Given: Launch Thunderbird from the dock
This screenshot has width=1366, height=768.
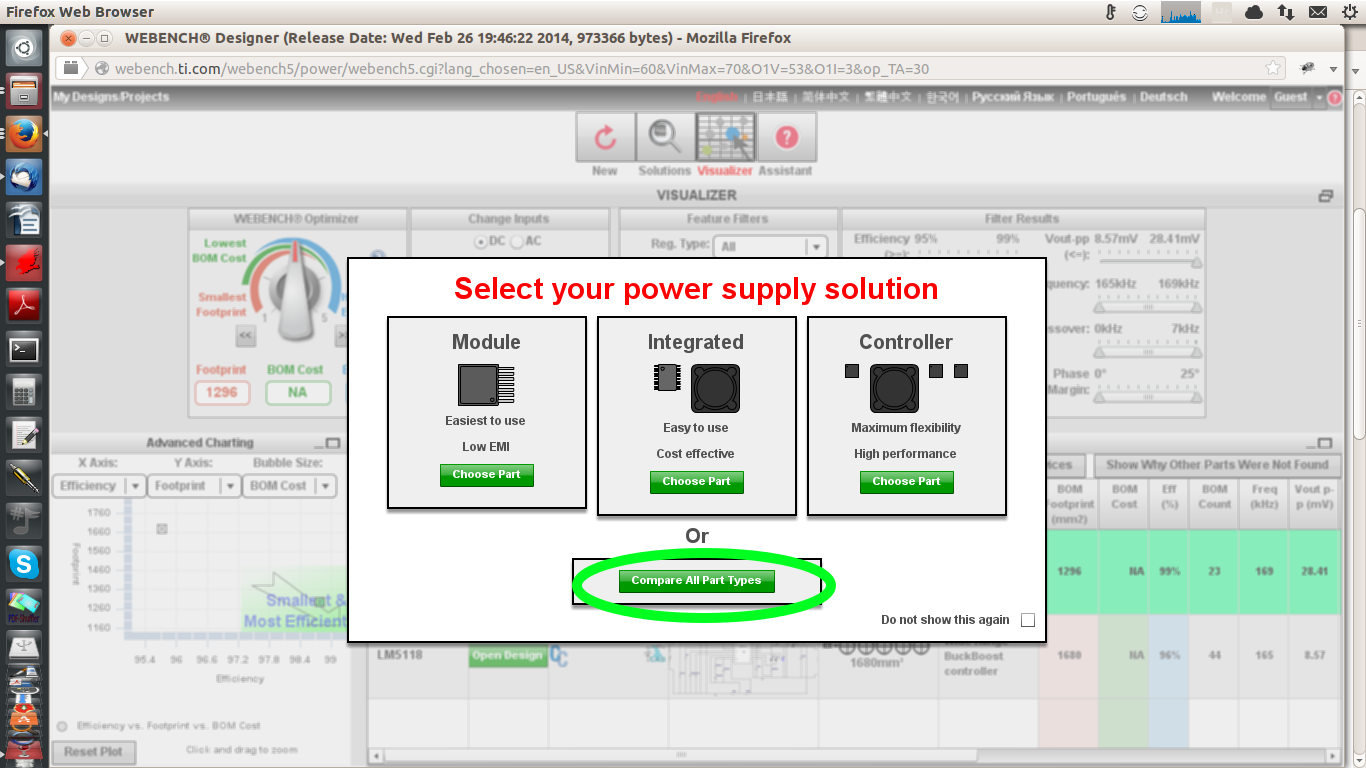Looking at the screenshot, I should tap(24, 176).
